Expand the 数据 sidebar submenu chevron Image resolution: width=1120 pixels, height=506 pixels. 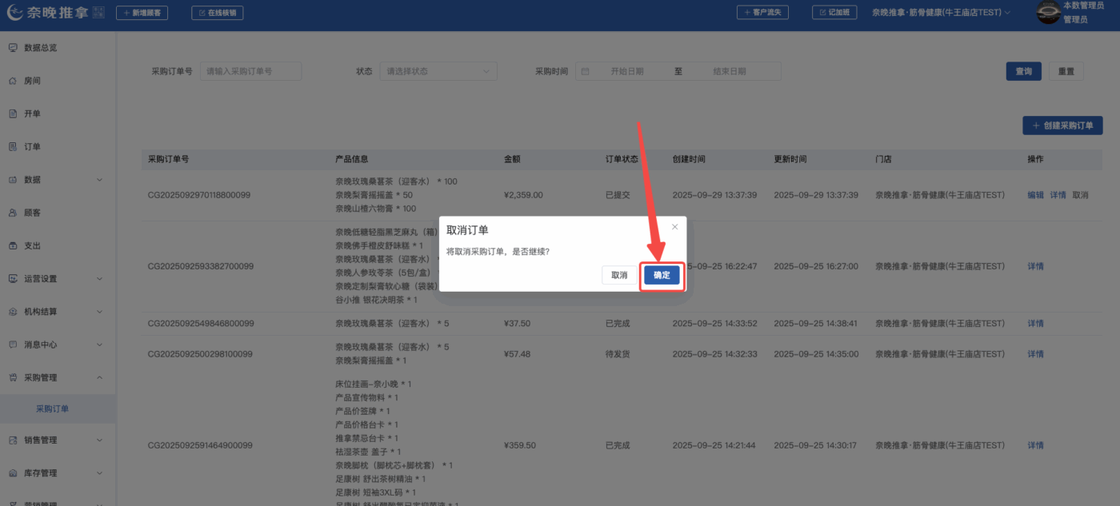[x=99, y=179]
